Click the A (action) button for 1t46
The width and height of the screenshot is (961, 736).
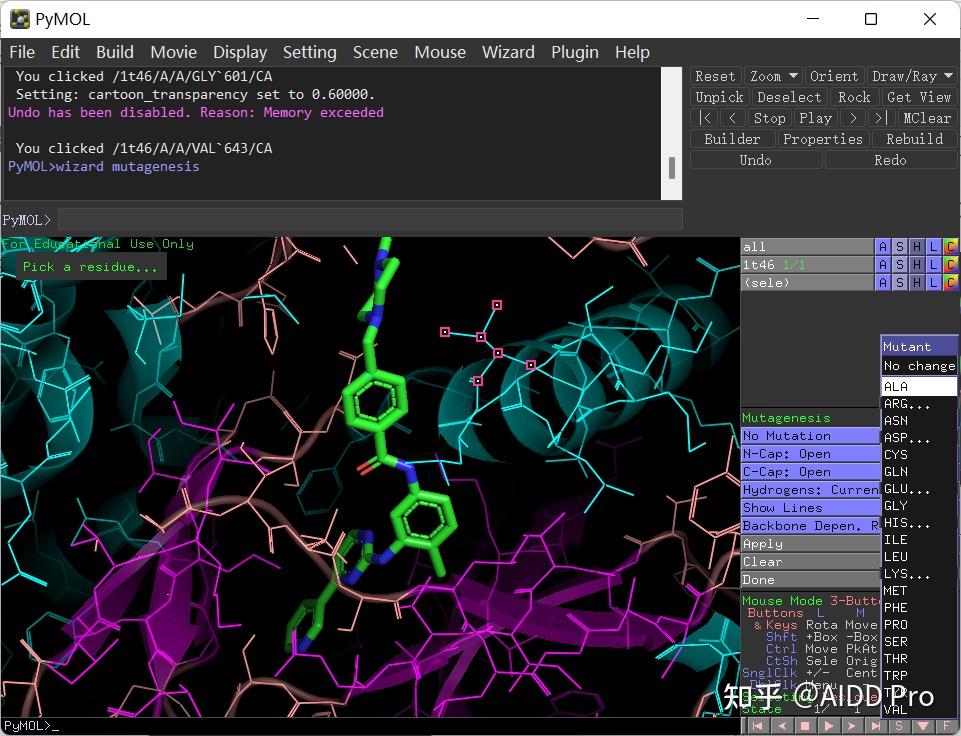coord(882,265)
